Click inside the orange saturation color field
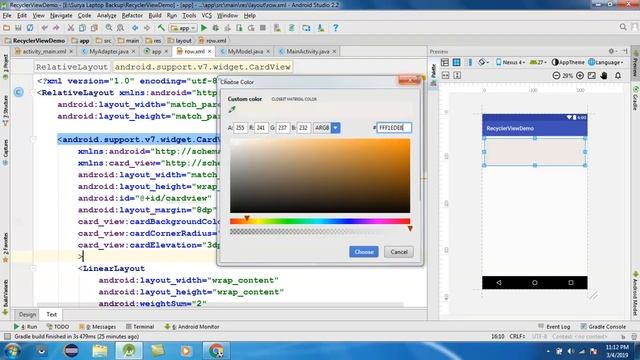The height and width of the screenshot is (360, 640). coord(320,176)
